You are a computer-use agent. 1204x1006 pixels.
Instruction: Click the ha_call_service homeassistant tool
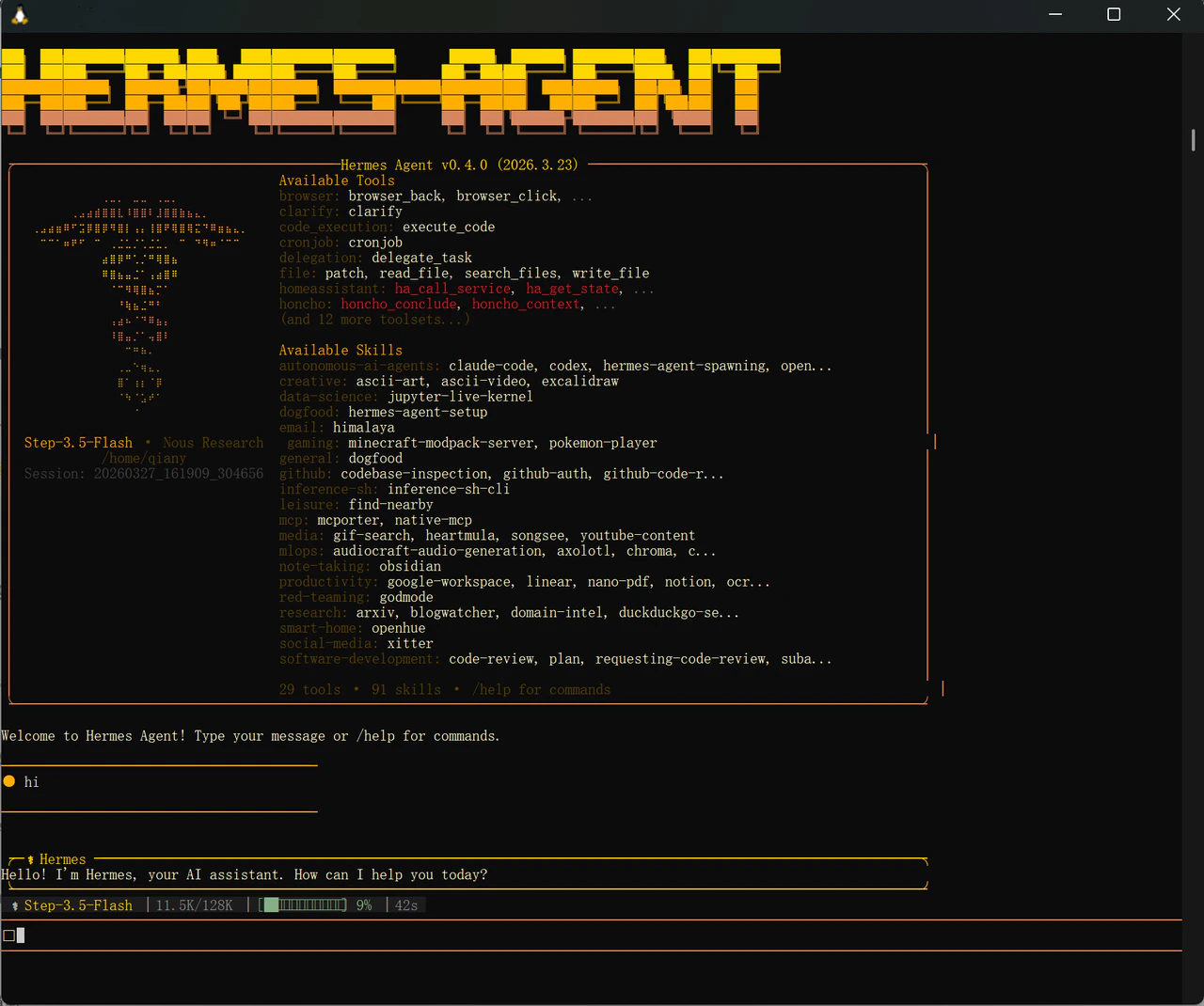pyautogui.click(x=451, y=289)
